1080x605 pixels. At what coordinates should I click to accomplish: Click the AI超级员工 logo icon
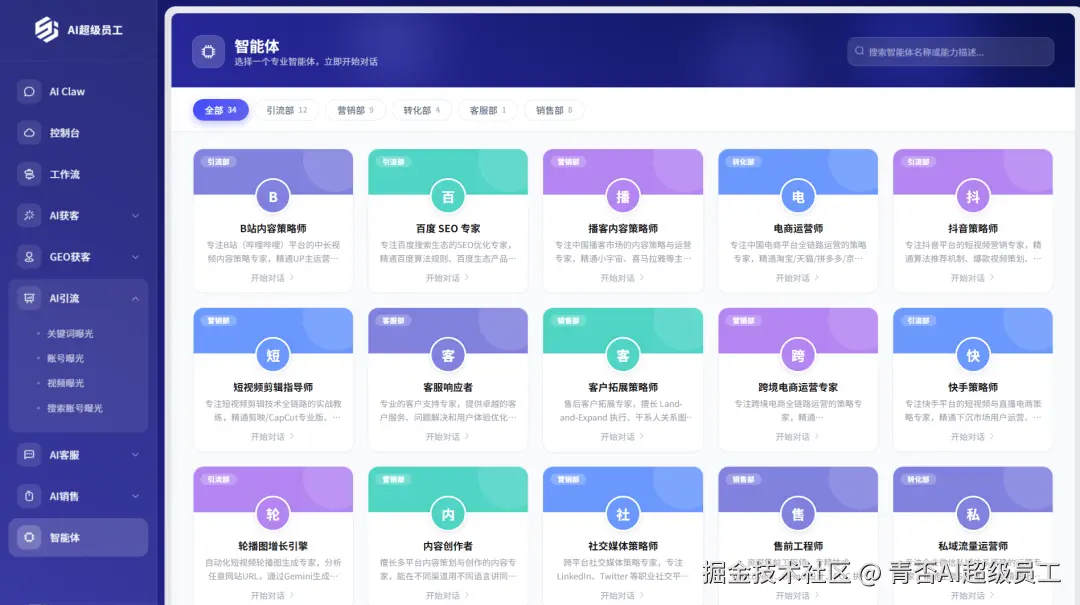[46, 30]
